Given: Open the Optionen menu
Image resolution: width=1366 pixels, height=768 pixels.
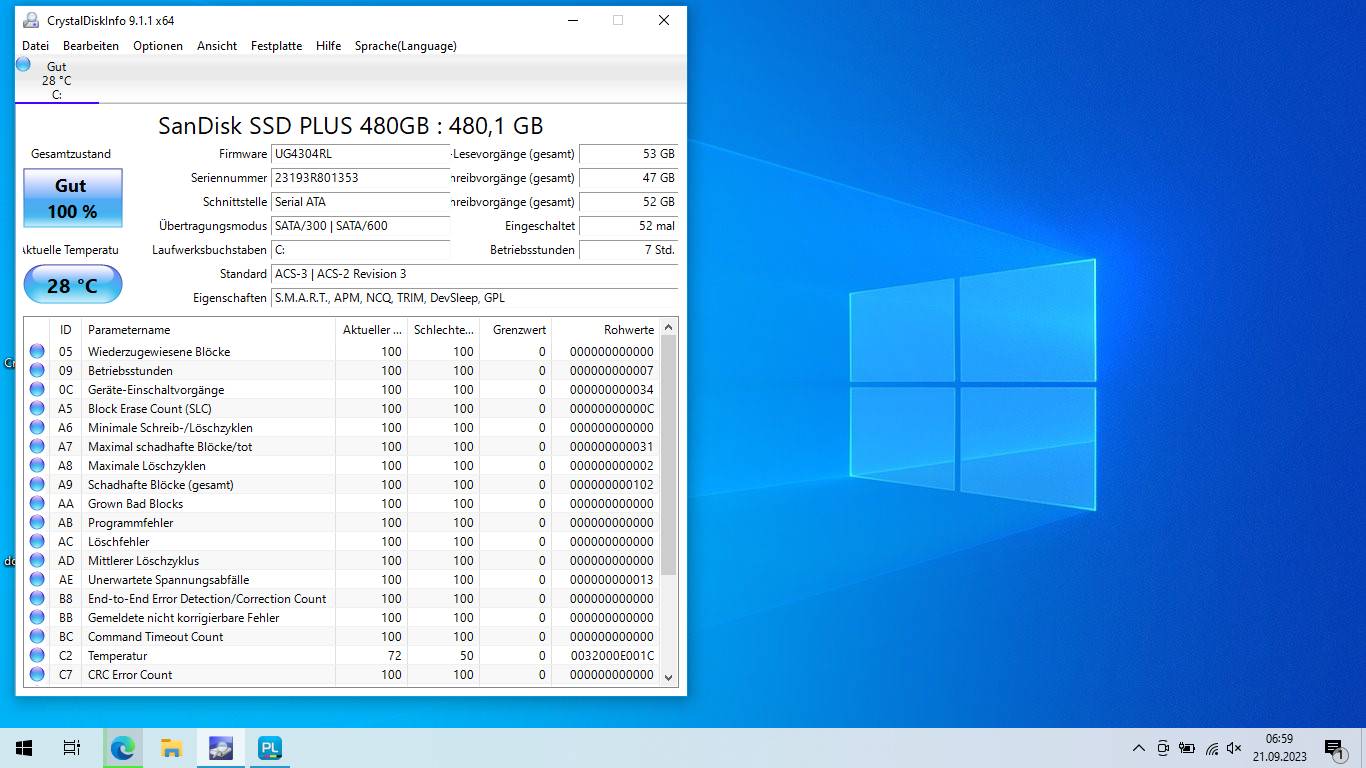Looking at the screenshot, I should pos(158,46).
